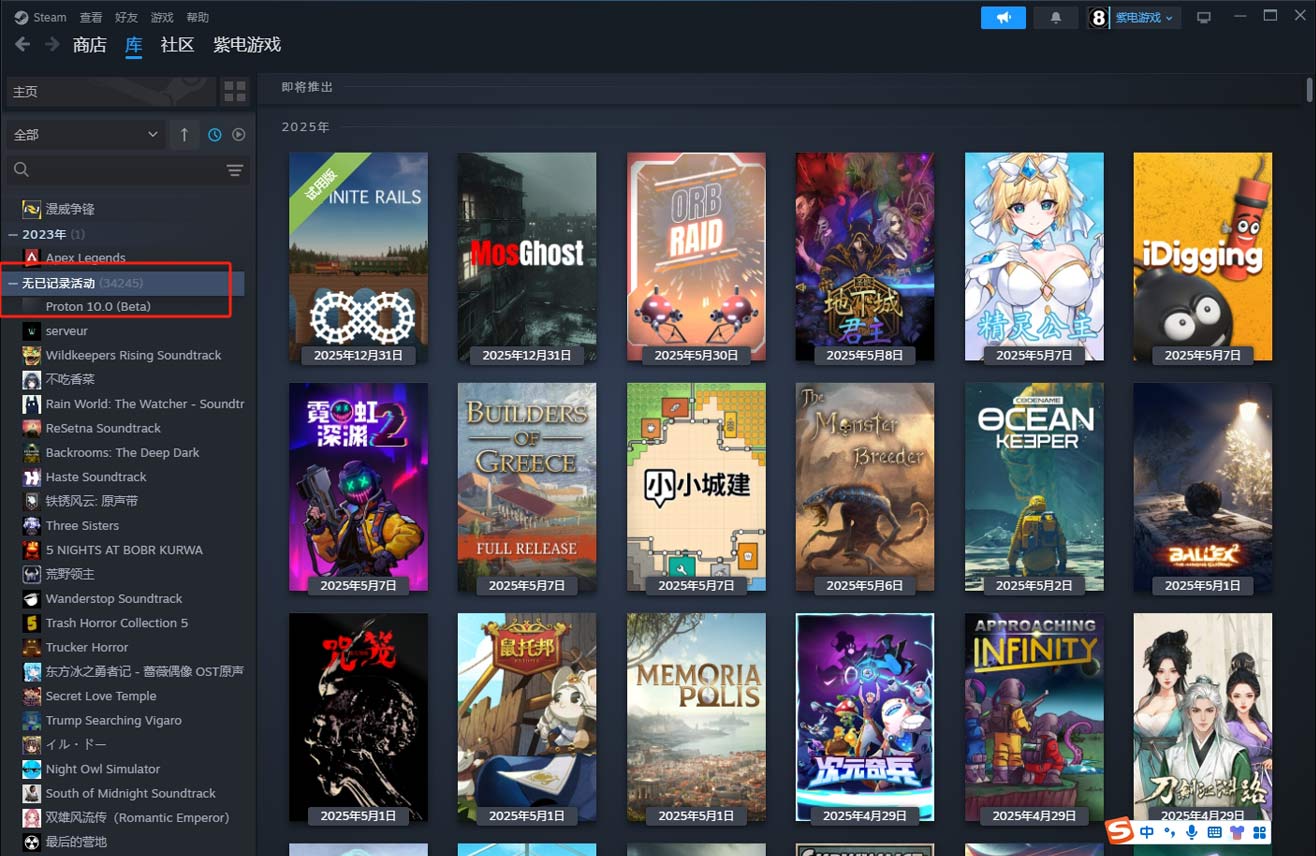
Task: Toggle IME punctuation mode
Action: tap(1170, 833)
